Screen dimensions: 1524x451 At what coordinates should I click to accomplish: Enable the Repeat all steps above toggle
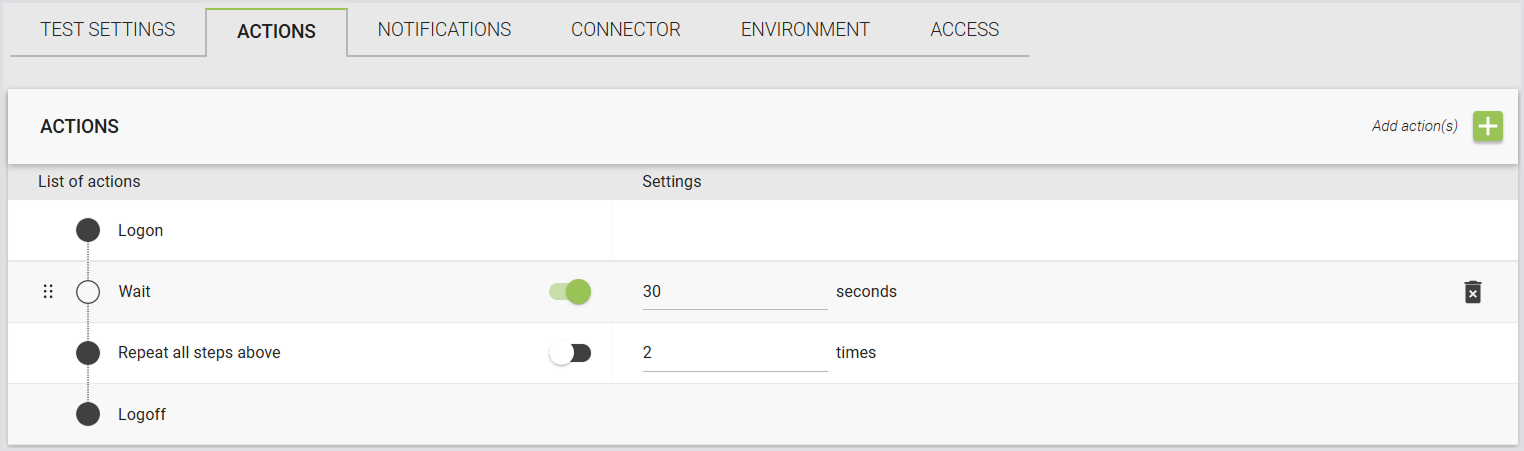click(x=570, y=353)
